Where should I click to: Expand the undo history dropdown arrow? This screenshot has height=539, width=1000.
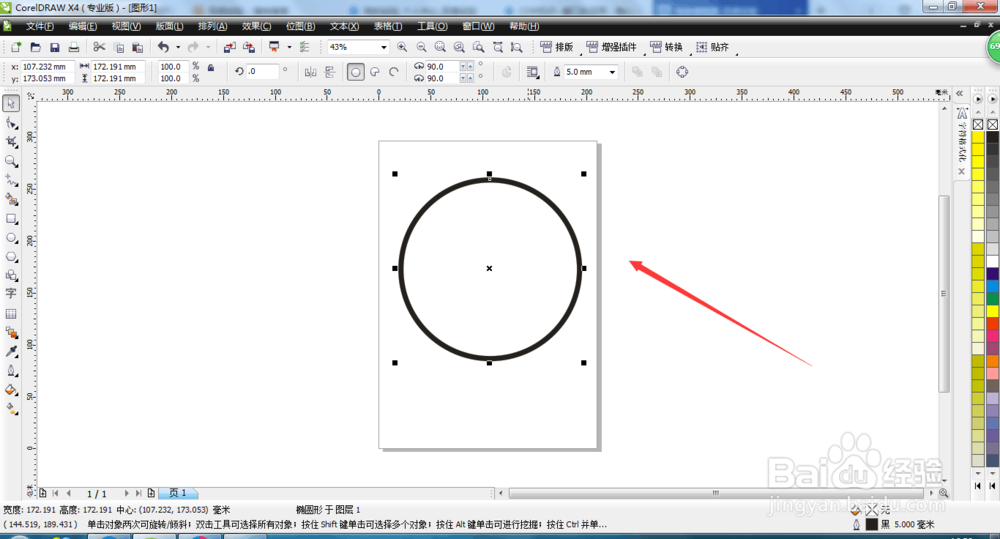point(178,47)
